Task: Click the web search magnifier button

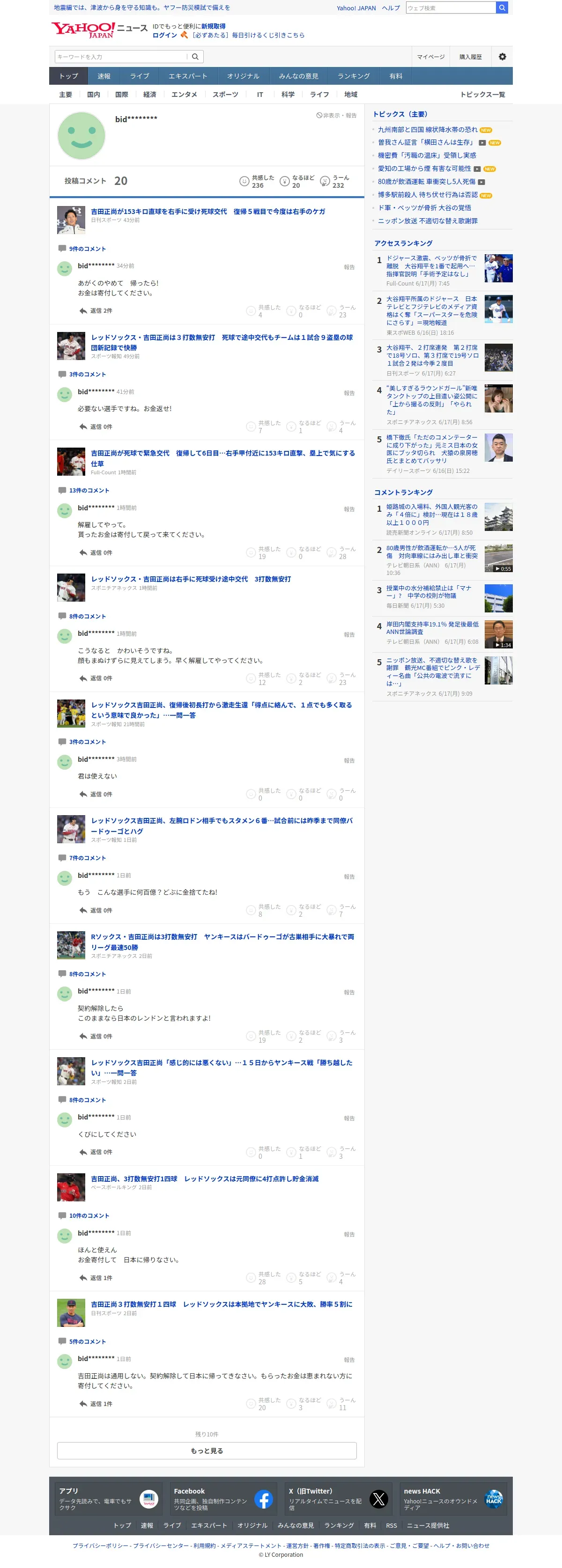Action: [x=502, y=8]
